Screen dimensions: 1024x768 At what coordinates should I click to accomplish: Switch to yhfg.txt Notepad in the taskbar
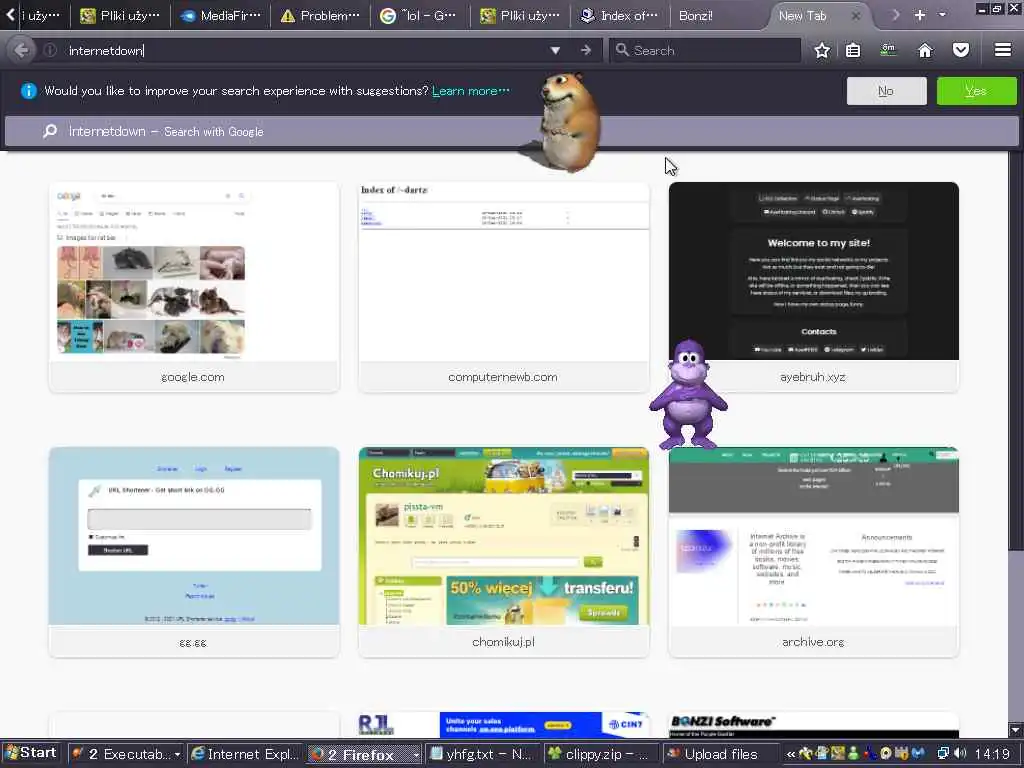tap(484, 754)
